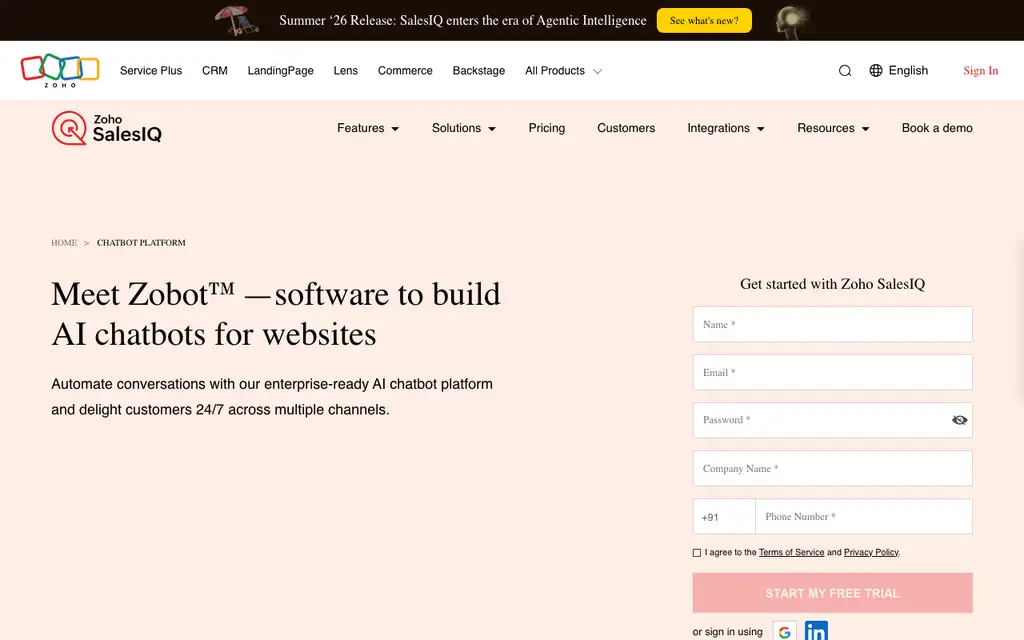Expand the Solutions menu

point(464,128)
